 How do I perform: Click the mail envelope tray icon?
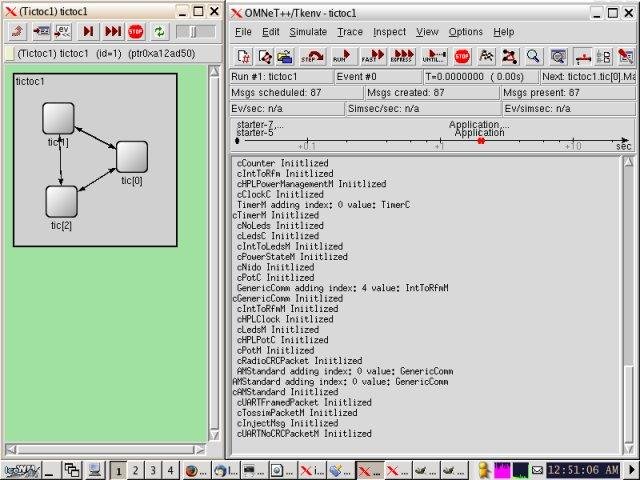[x=537, y=470]
